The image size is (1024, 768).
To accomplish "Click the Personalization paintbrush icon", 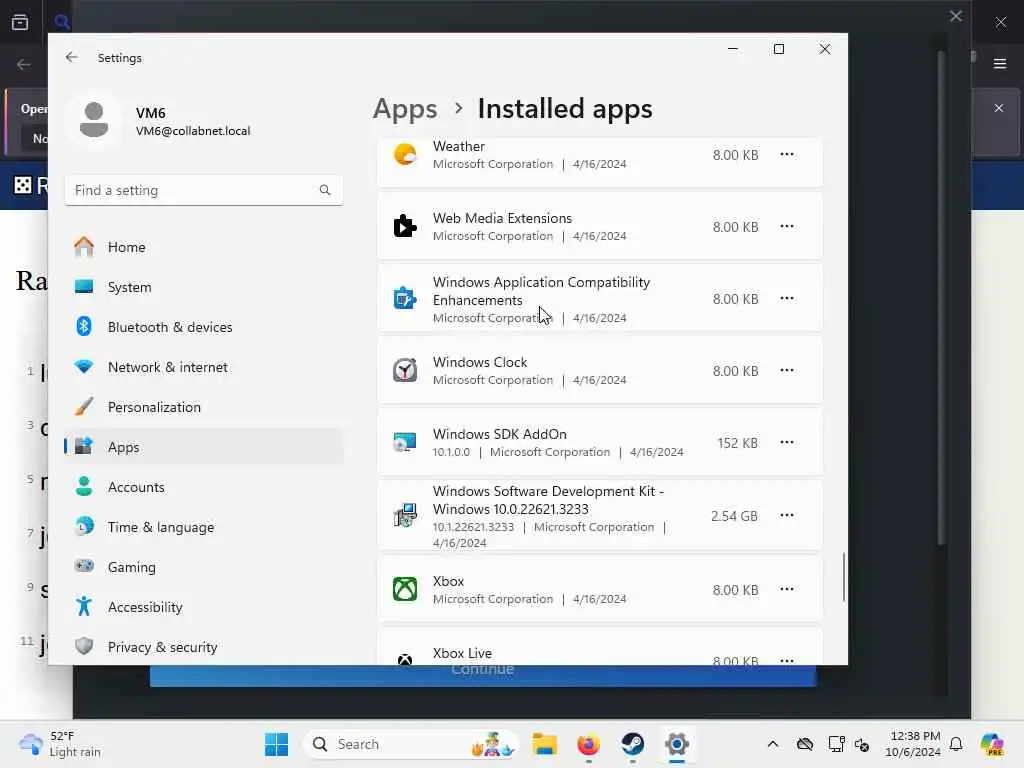I will pyautogui.click(x=84, y=406).
